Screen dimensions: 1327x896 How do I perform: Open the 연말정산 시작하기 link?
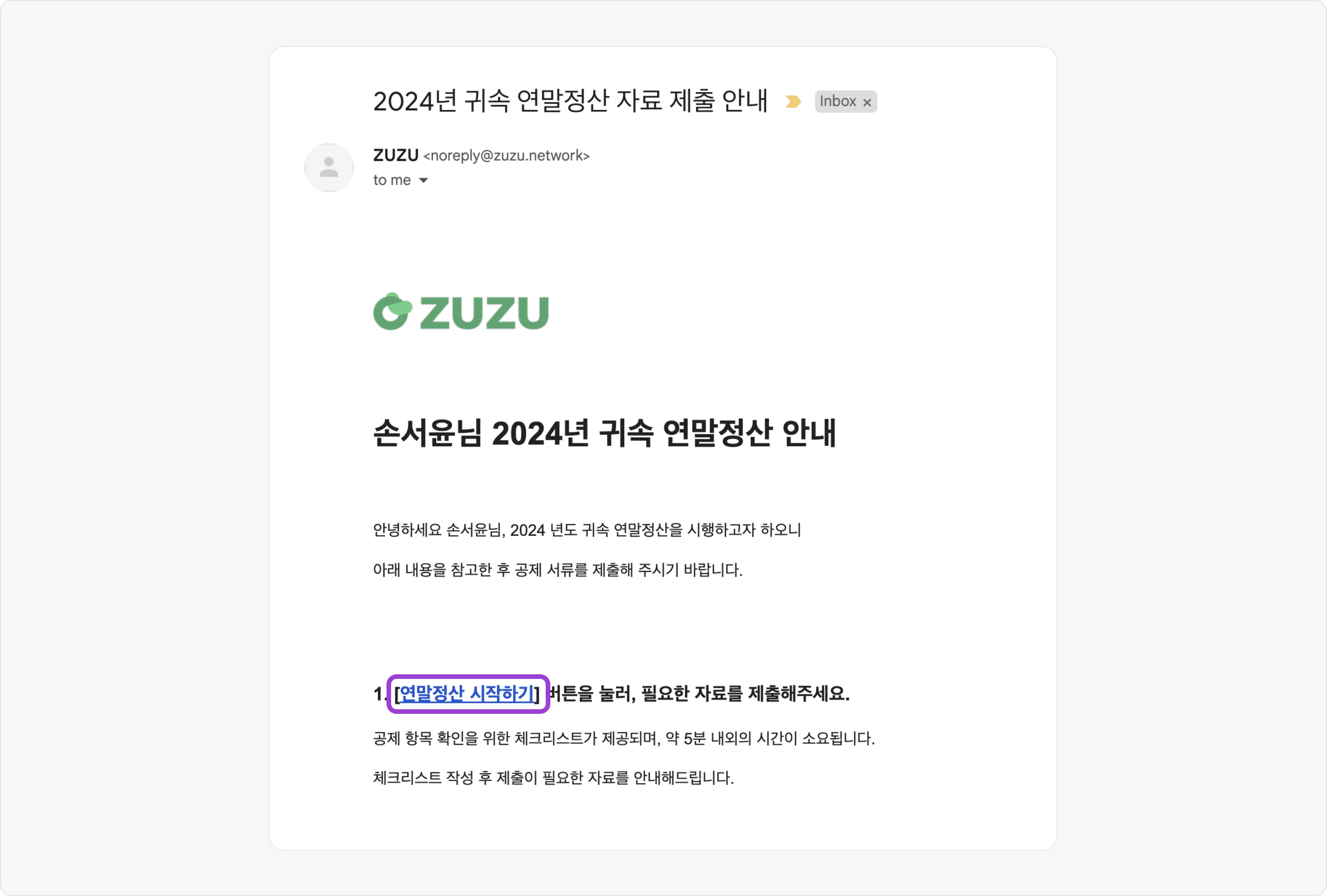pos(467,694)
